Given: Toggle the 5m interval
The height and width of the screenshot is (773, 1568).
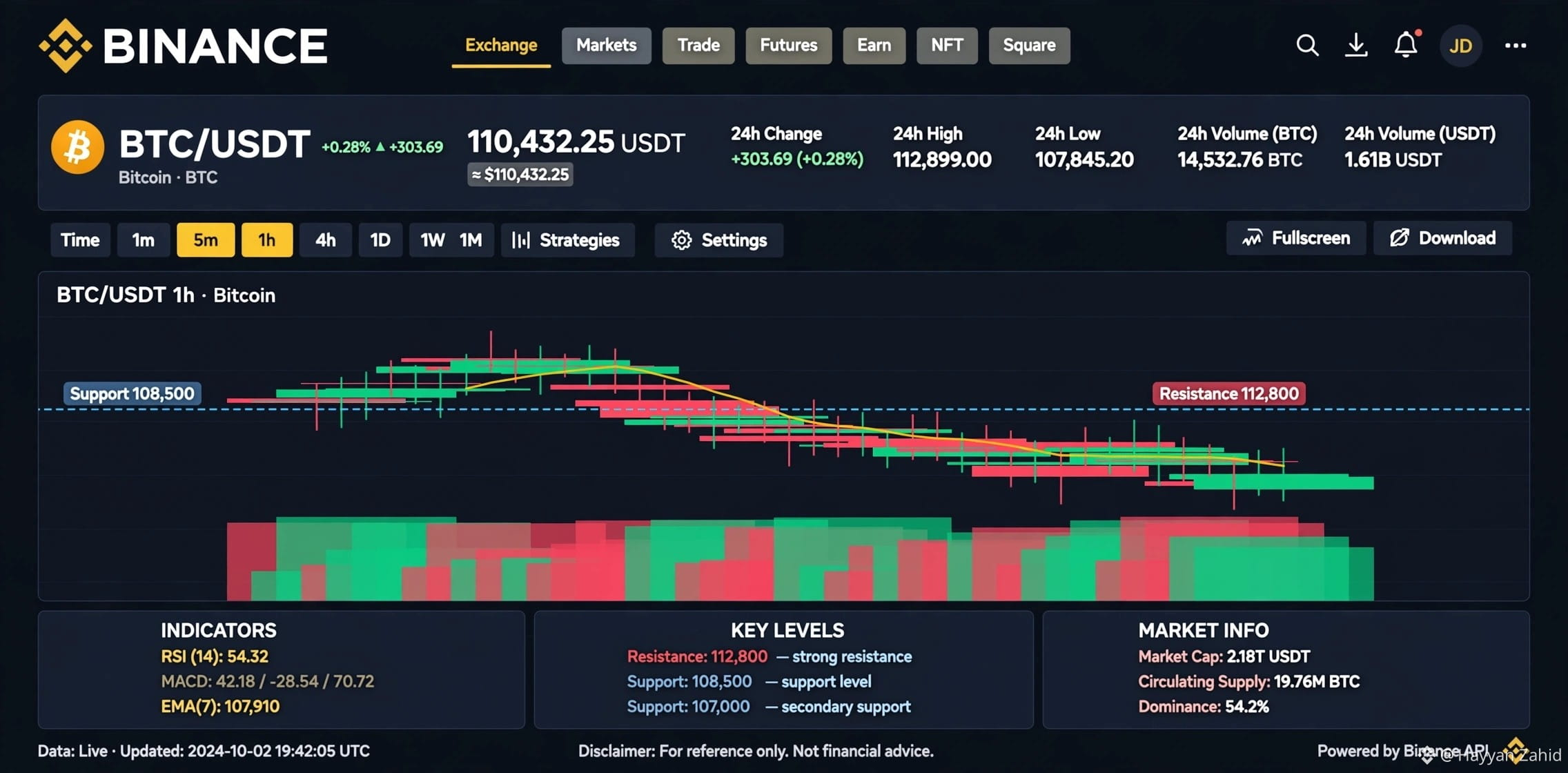Looking at the screenshot, I should coord(206,240).
